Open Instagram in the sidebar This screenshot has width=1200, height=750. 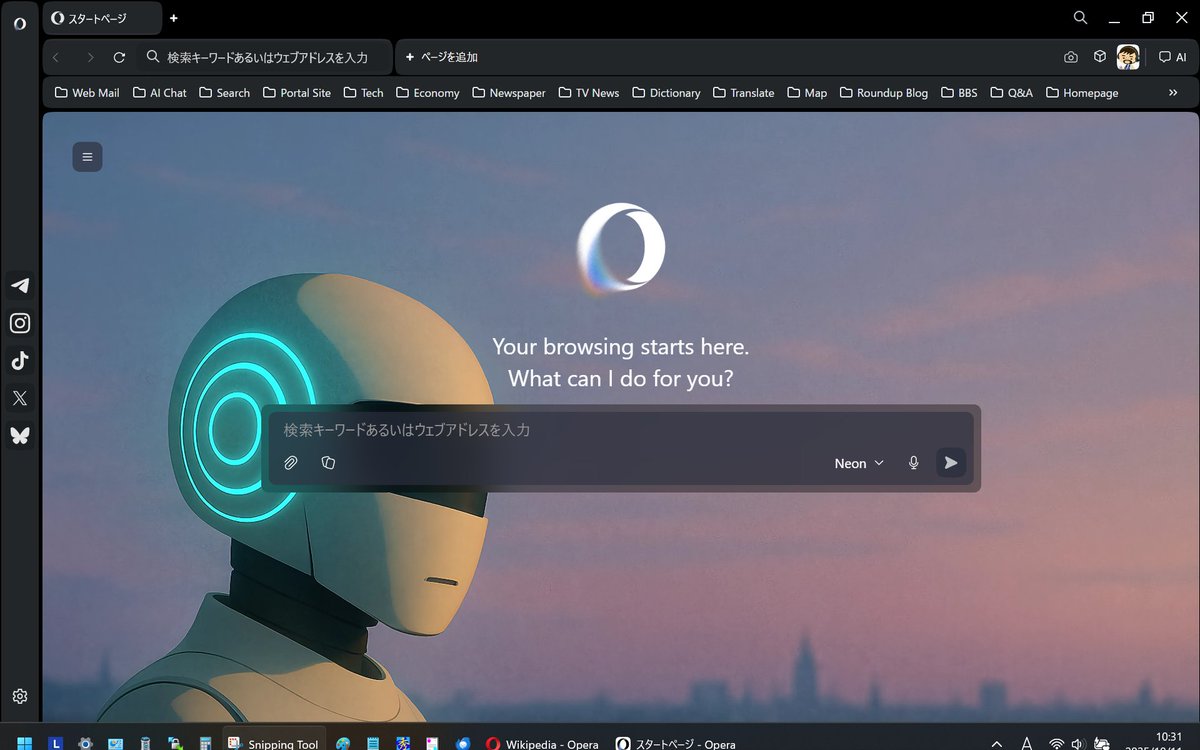click(20, 323)
